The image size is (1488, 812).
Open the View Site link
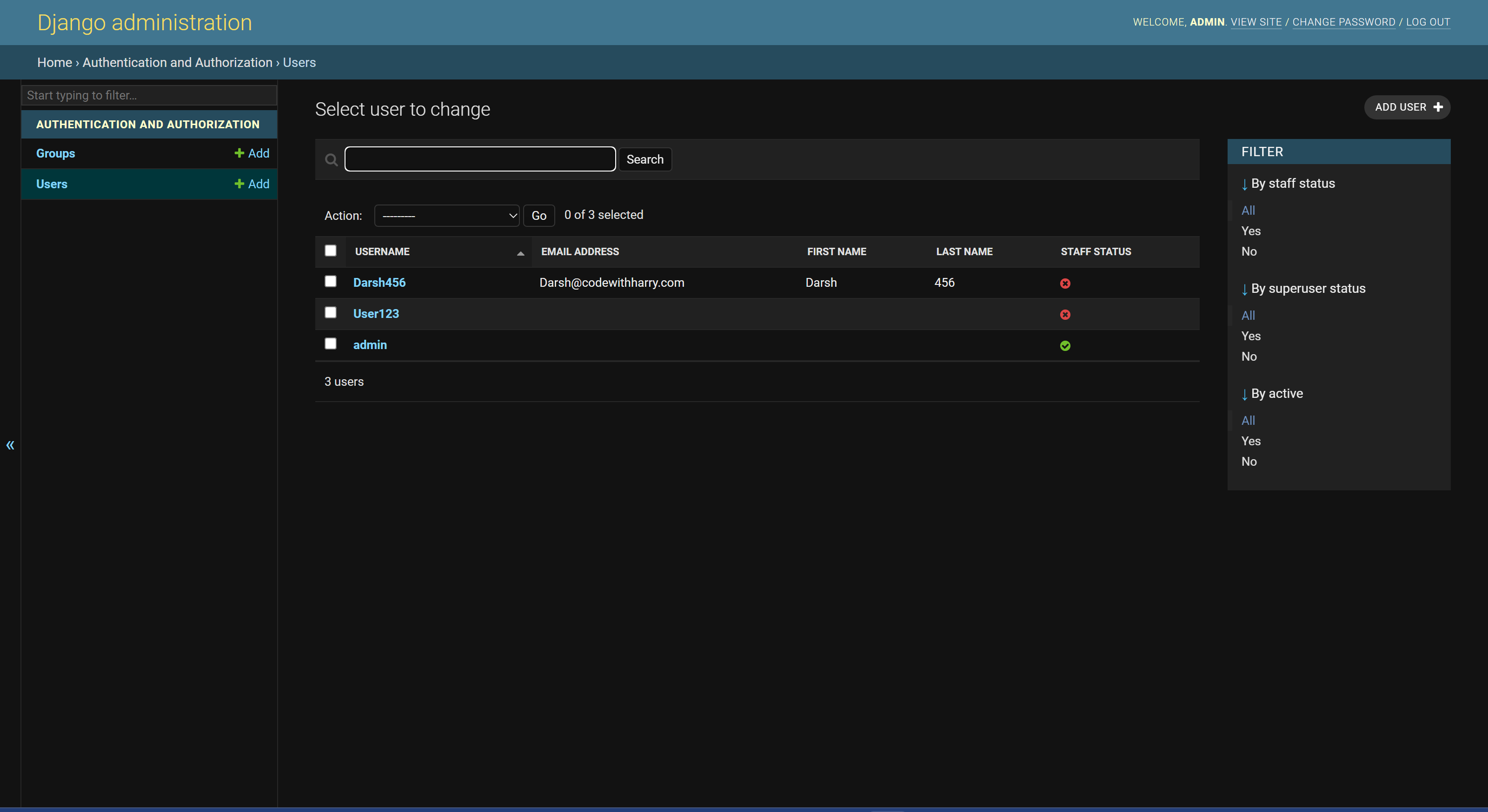(1256, 22)
